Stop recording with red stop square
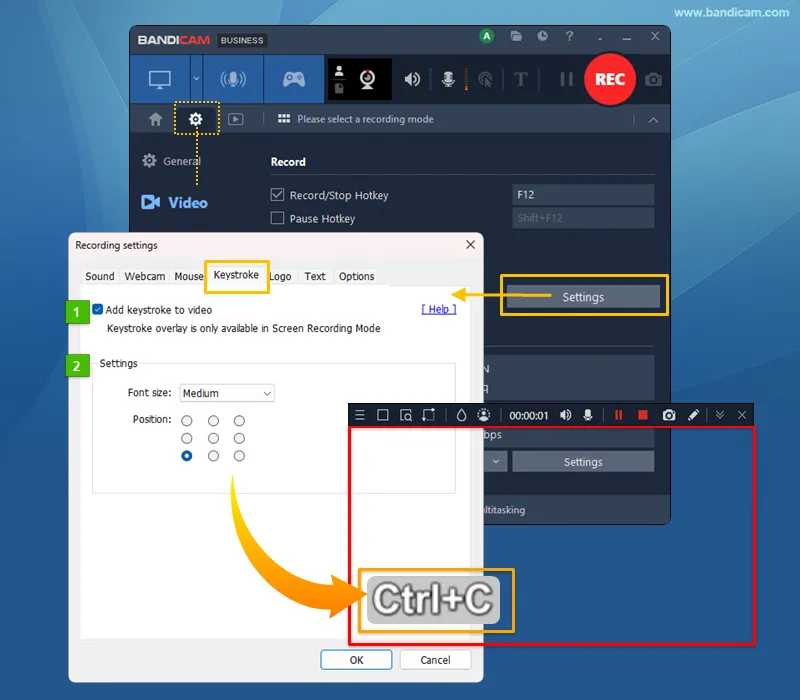This screenshot has height=700, width=800. (x=643, y=415)
